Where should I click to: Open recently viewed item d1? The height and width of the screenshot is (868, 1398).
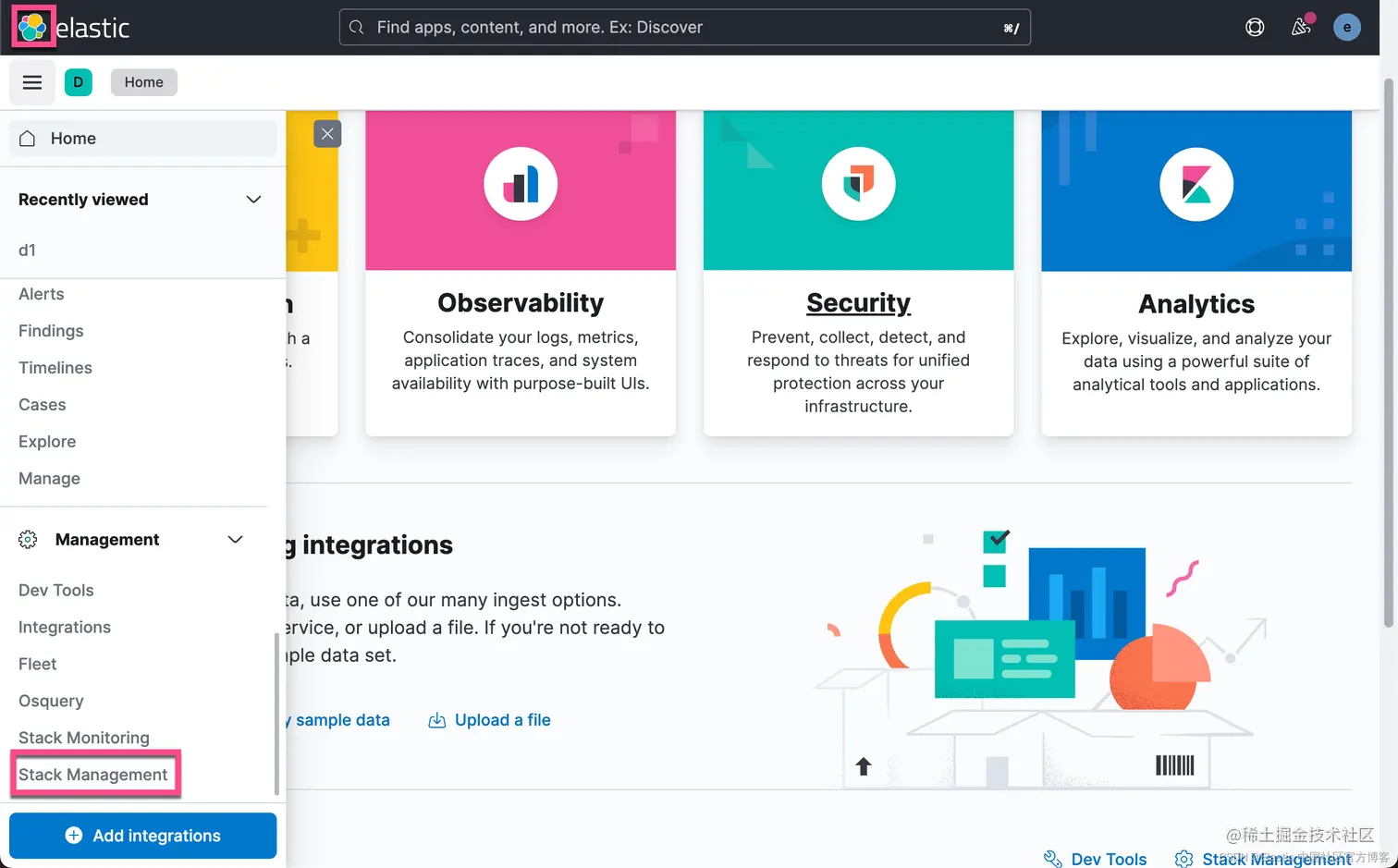(x=27, y=251)
